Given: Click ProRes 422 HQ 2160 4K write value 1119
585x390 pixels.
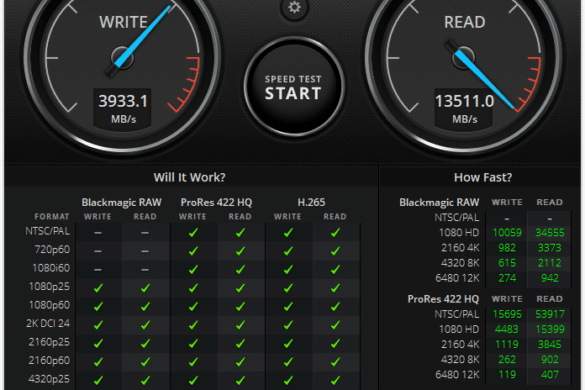Looking at the screenshot, I should (507, 344).
